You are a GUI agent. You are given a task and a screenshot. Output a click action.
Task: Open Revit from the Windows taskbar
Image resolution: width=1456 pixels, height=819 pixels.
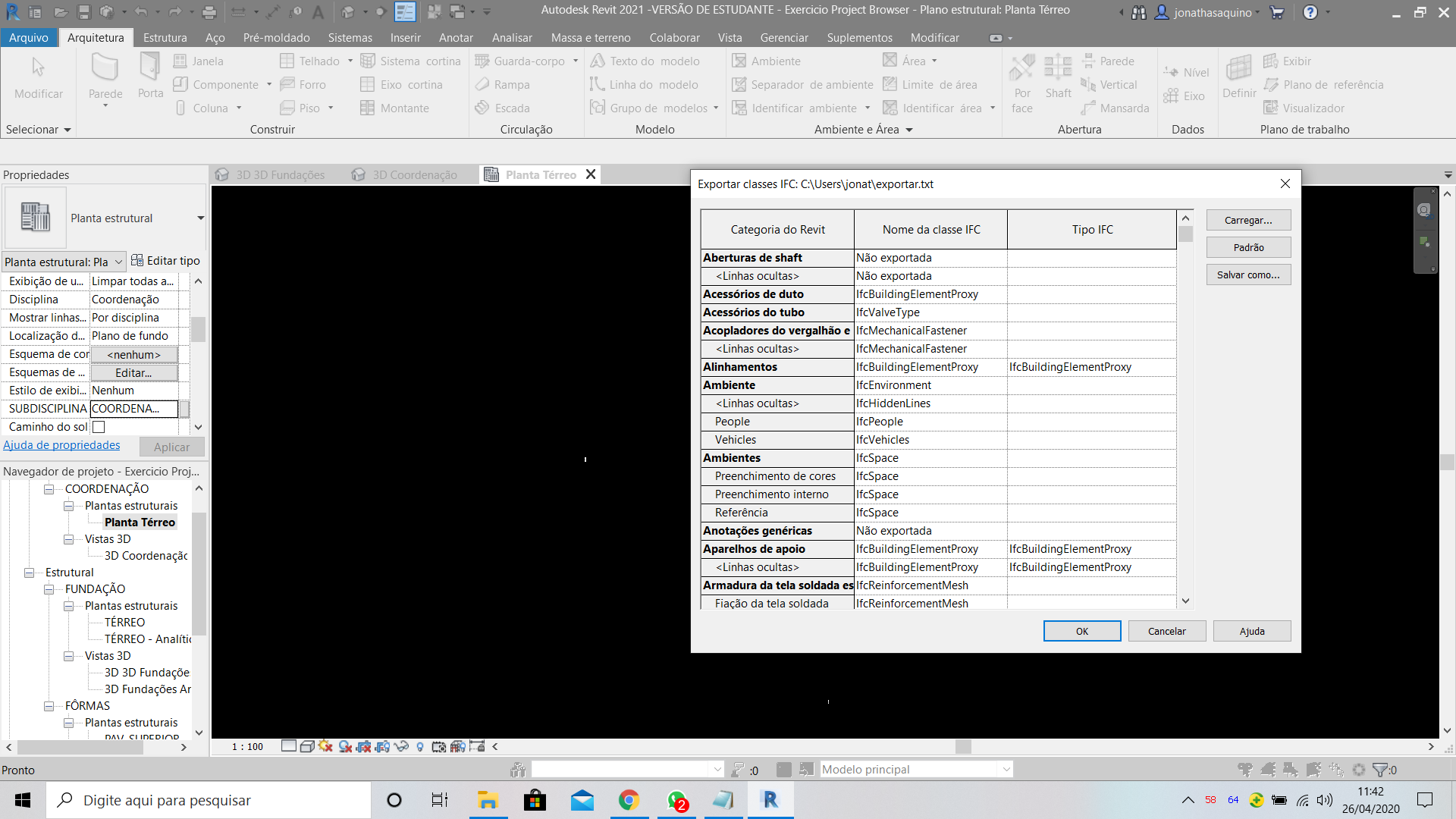point(770,800)
